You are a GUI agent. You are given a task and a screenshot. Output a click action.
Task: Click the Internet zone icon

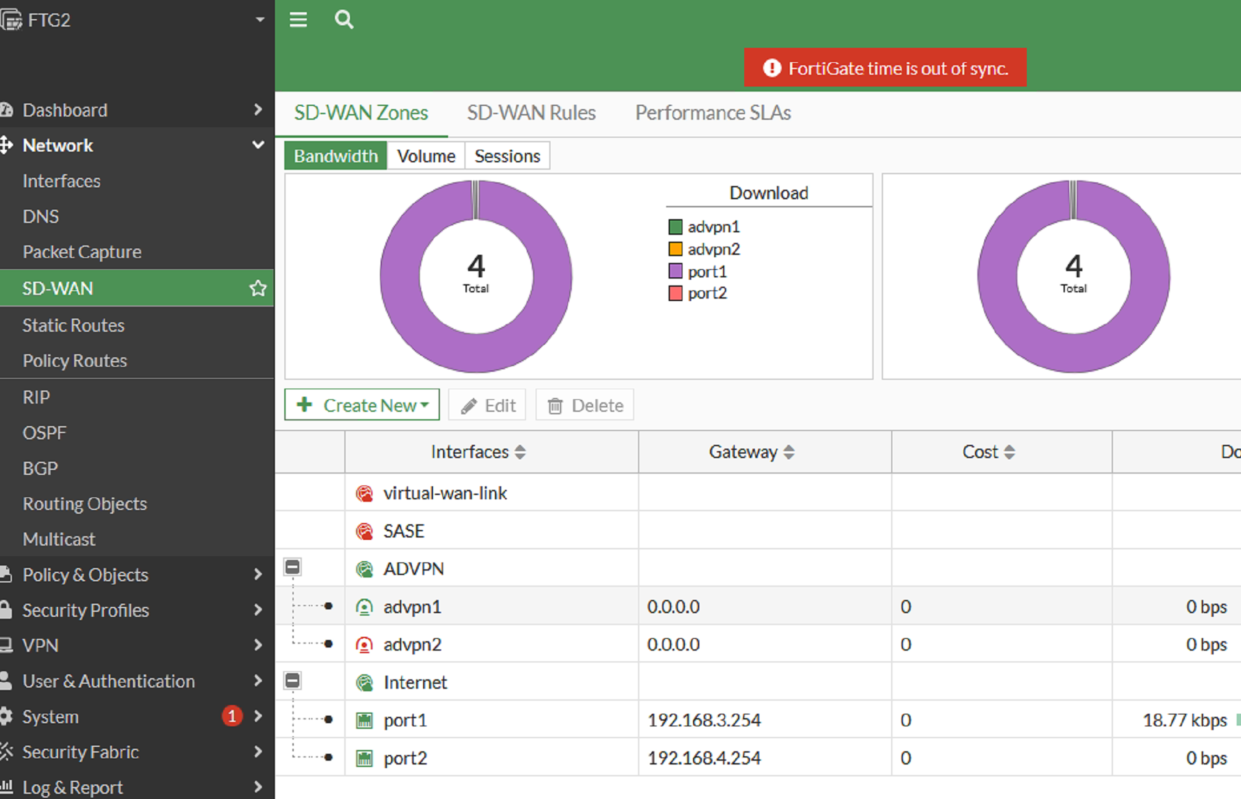point(364,683)
